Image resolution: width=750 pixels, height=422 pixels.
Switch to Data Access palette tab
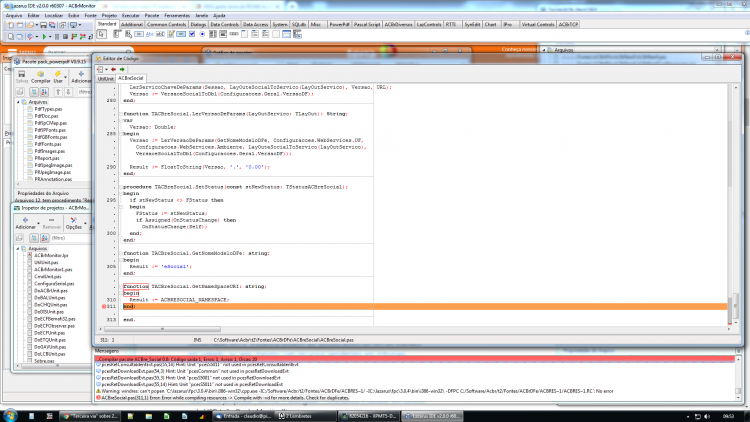coord(255,24)
